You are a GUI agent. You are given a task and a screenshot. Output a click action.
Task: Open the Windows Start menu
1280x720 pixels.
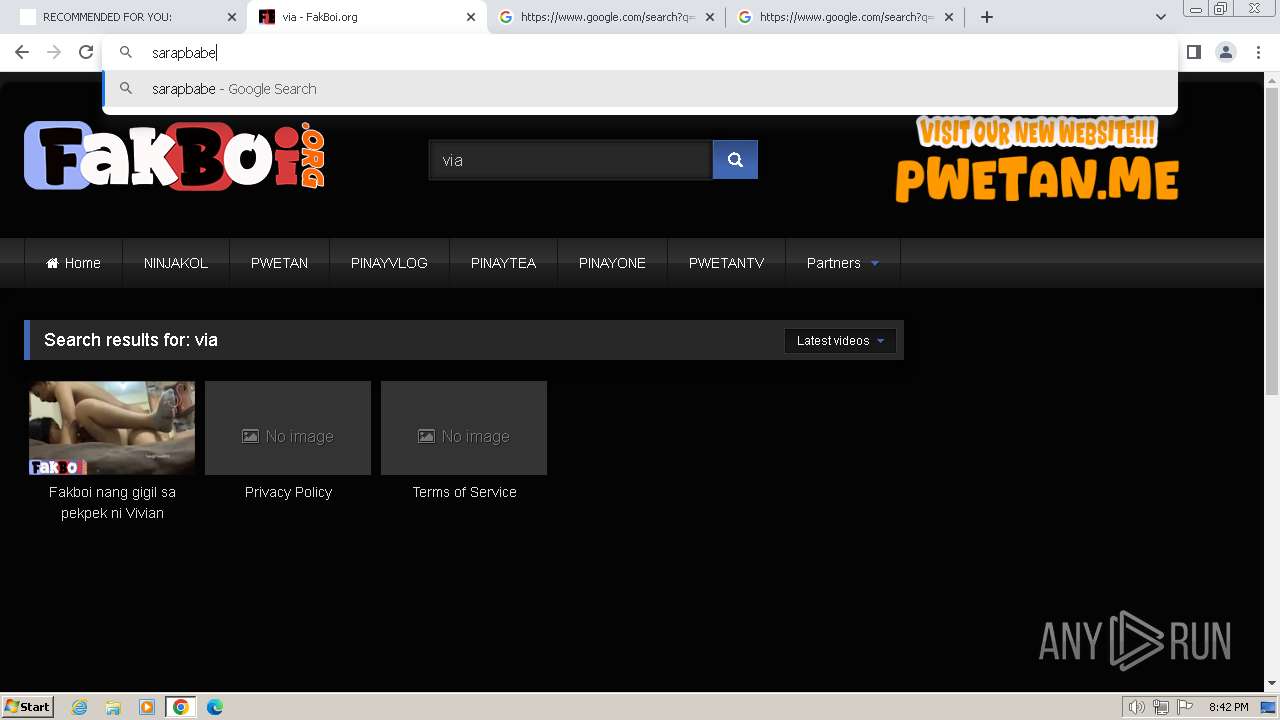coord(28,707)
